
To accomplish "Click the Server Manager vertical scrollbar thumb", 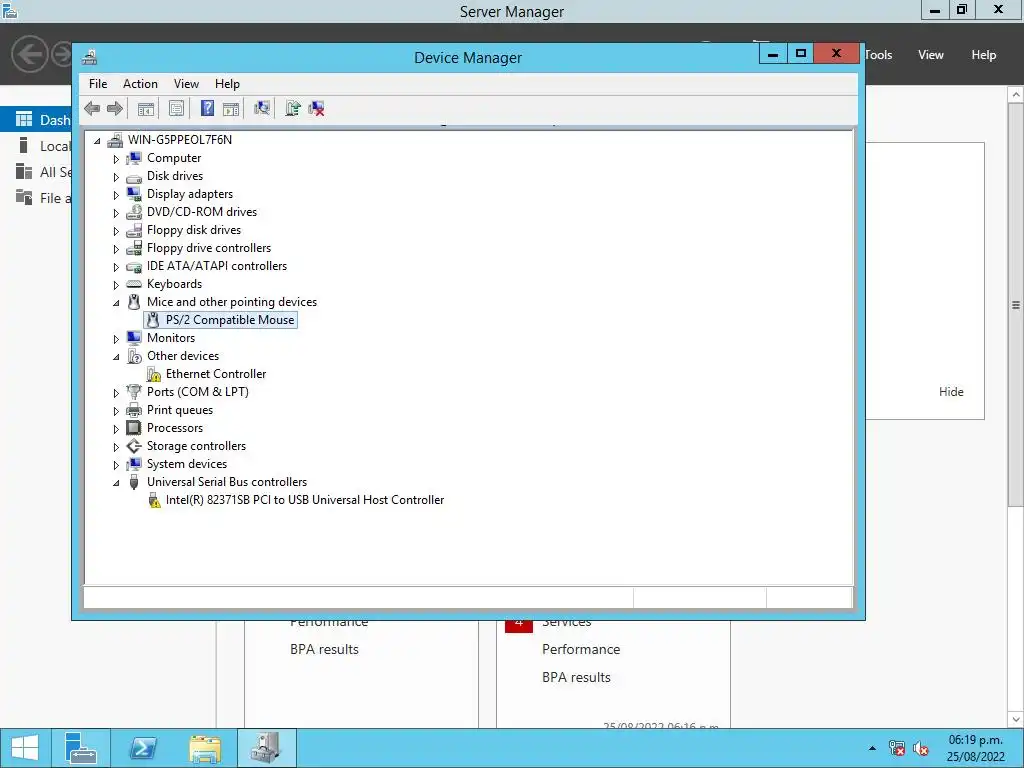I will coord(1016,304).
